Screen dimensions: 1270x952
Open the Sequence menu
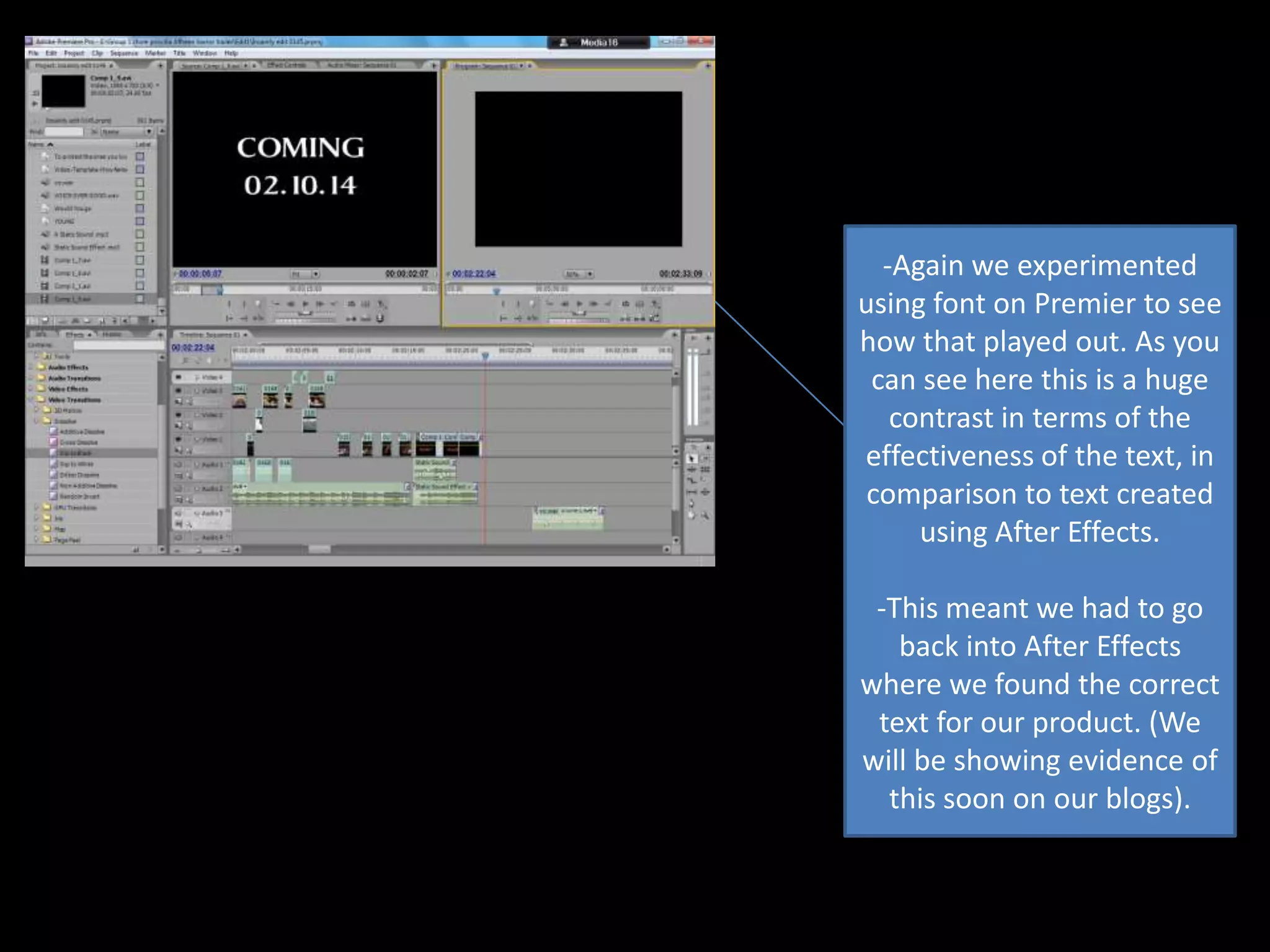coord(124,53)
